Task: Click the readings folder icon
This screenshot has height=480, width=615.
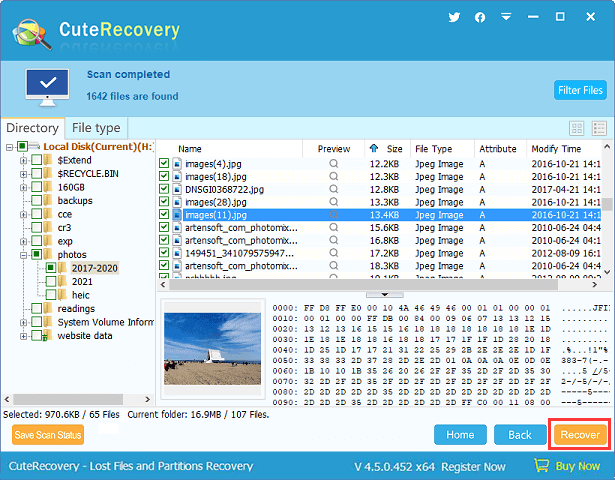Action: (48, 308)
